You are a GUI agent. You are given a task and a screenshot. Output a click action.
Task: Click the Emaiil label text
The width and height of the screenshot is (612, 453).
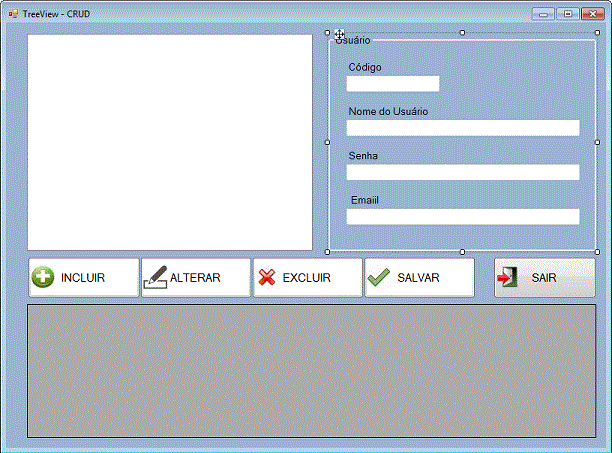pyautogui.click(x=365, y=200)
